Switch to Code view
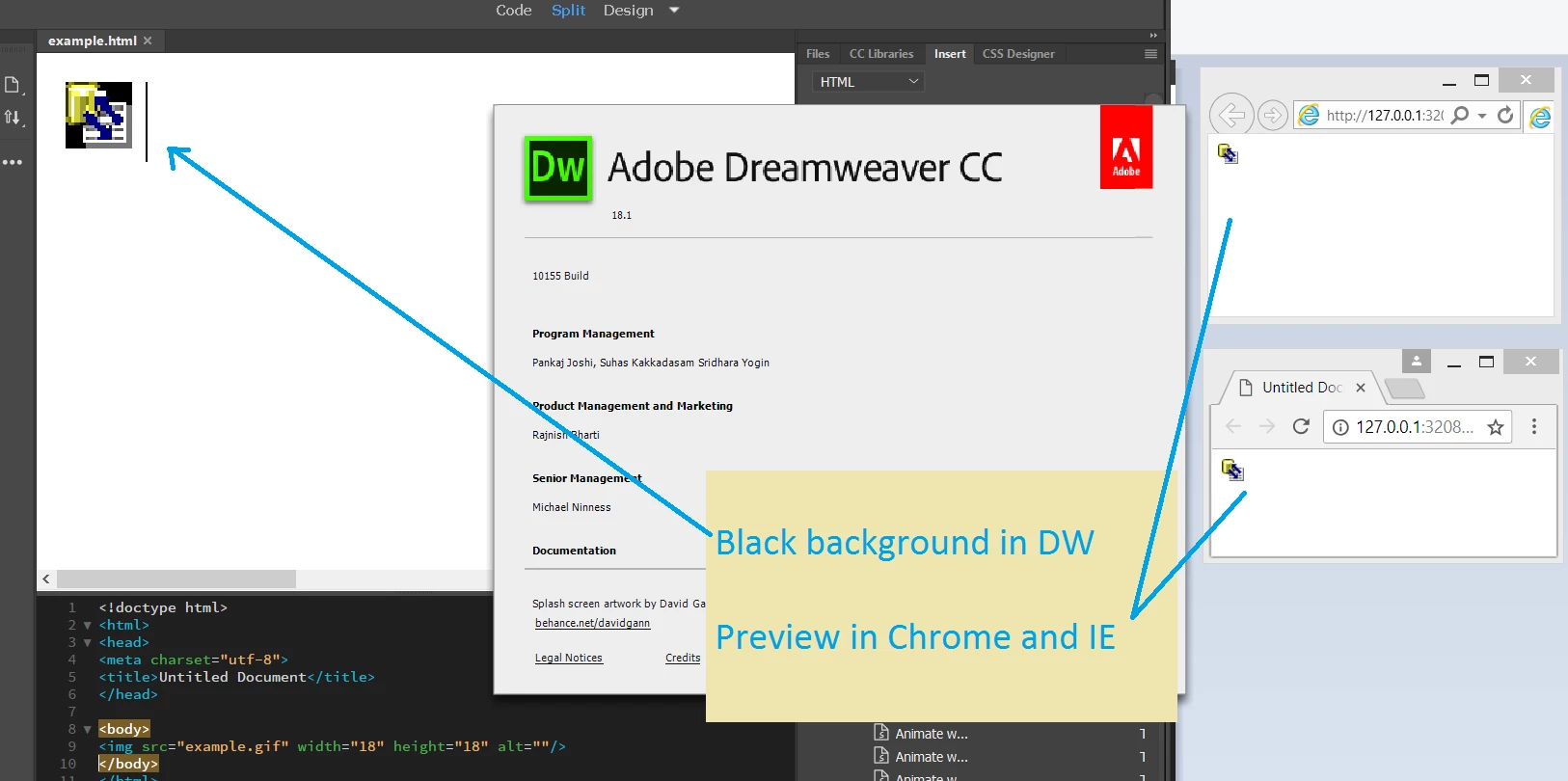 click(514, 11)
